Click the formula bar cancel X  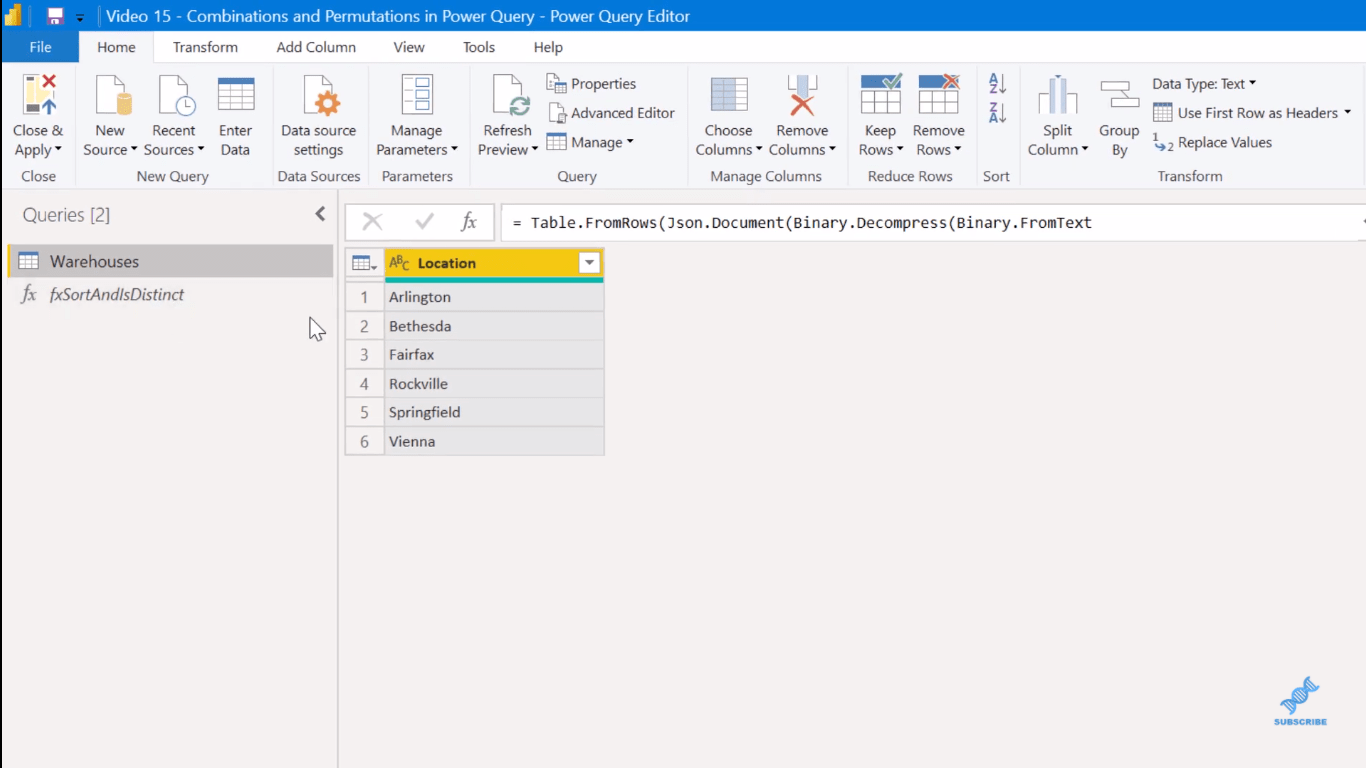372,222
